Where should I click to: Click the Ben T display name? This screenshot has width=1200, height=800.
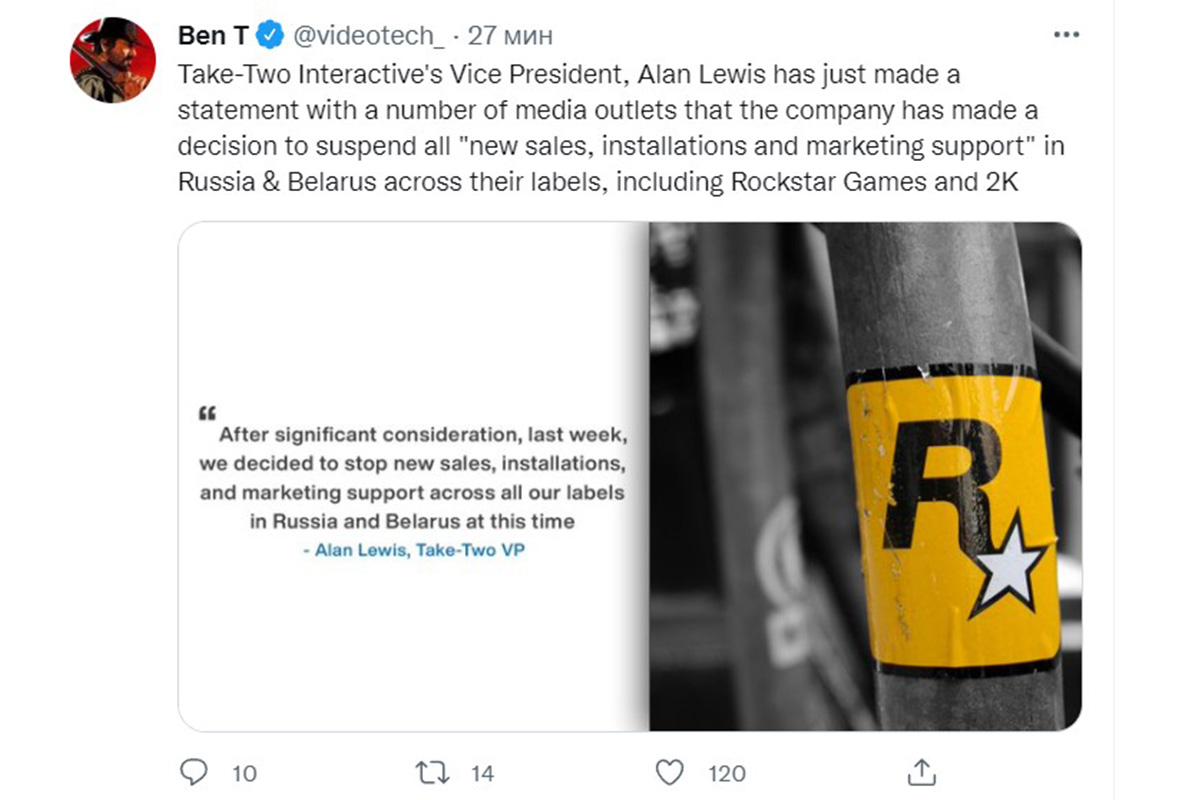click(x=214, y=36)
